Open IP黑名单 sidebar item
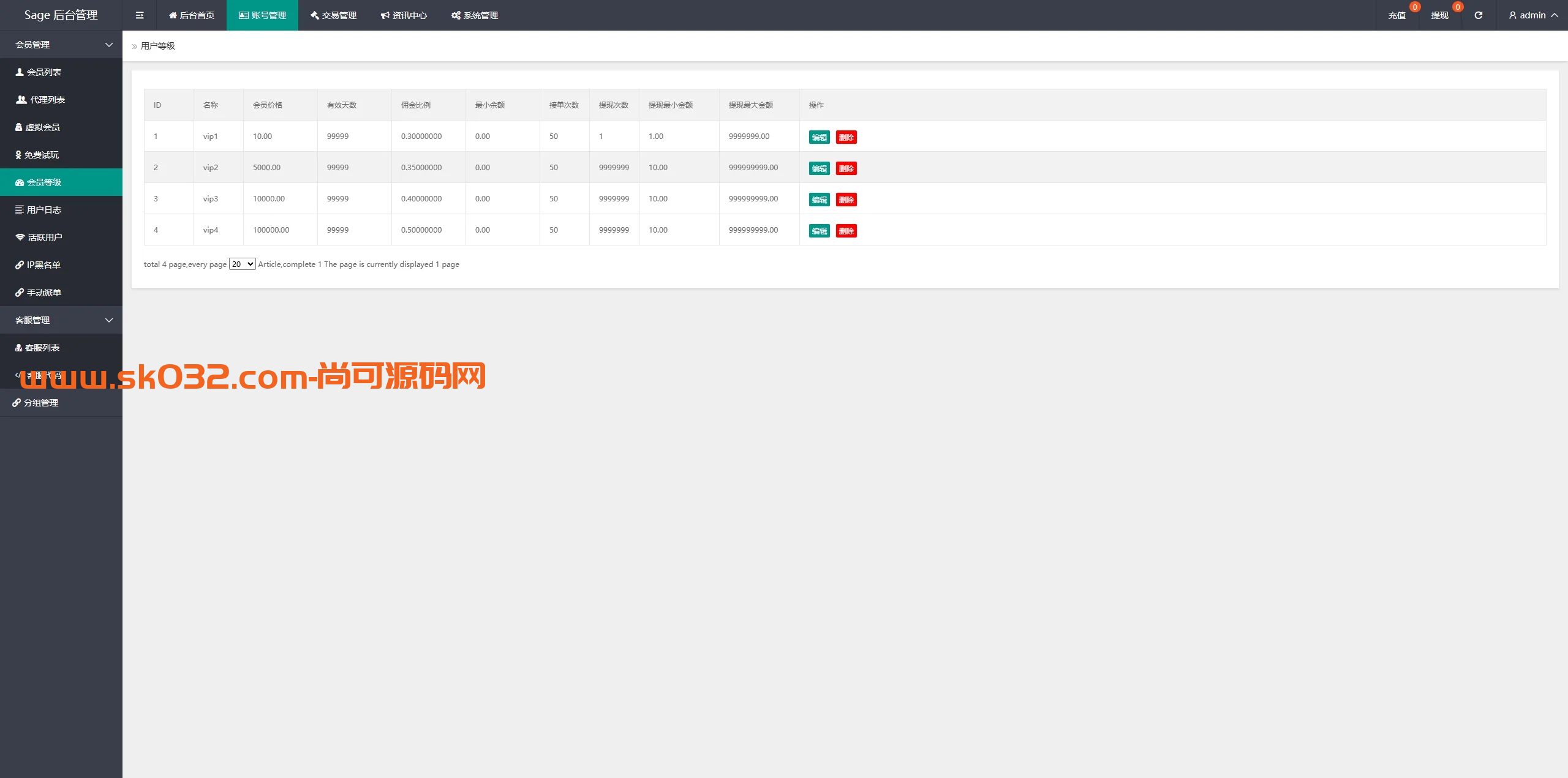Screen dimensions: 1568x778 pyautogui.click(x=43, y=265)
